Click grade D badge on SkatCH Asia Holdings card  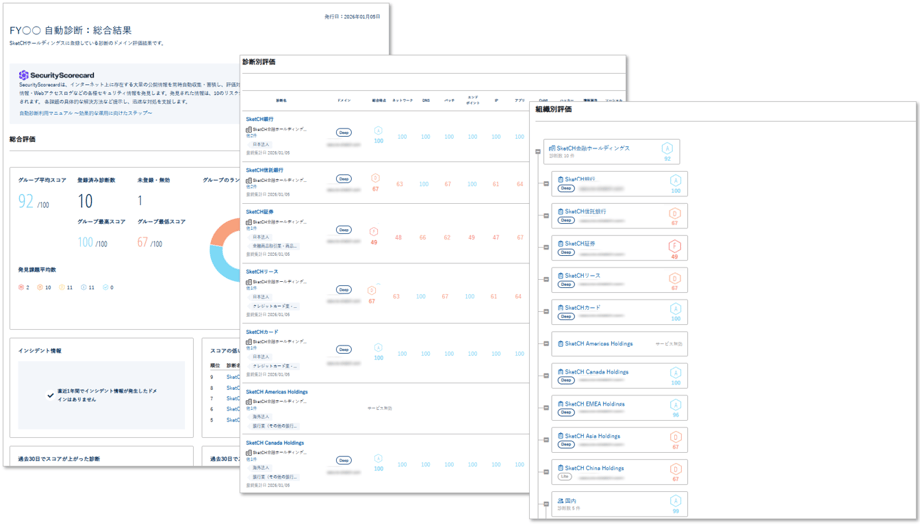coord(675,438)
